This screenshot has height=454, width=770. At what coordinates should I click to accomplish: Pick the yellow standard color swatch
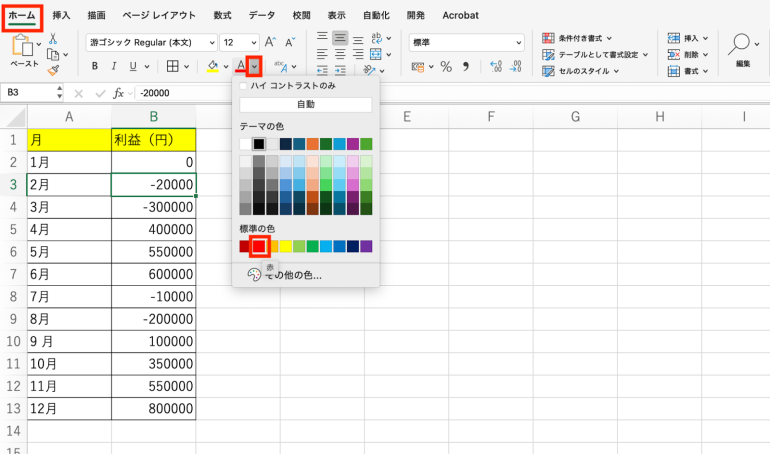(x=286, y=246)
